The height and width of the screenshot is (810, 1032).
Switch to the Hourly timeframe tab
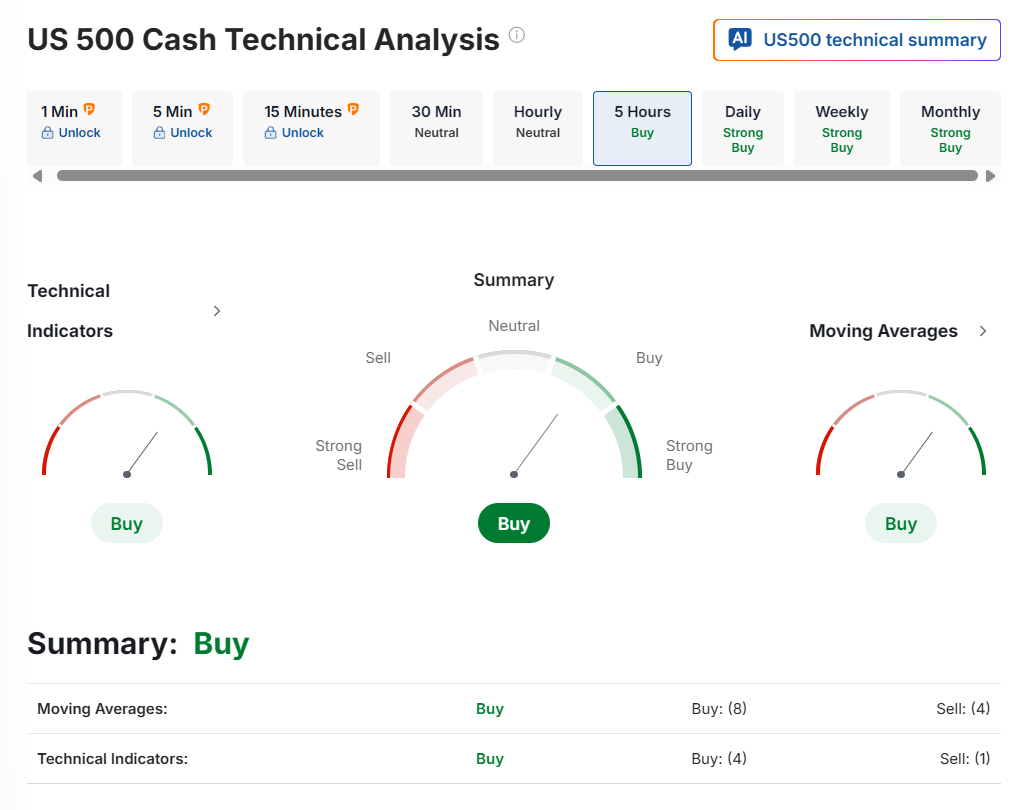coord(538,122)
